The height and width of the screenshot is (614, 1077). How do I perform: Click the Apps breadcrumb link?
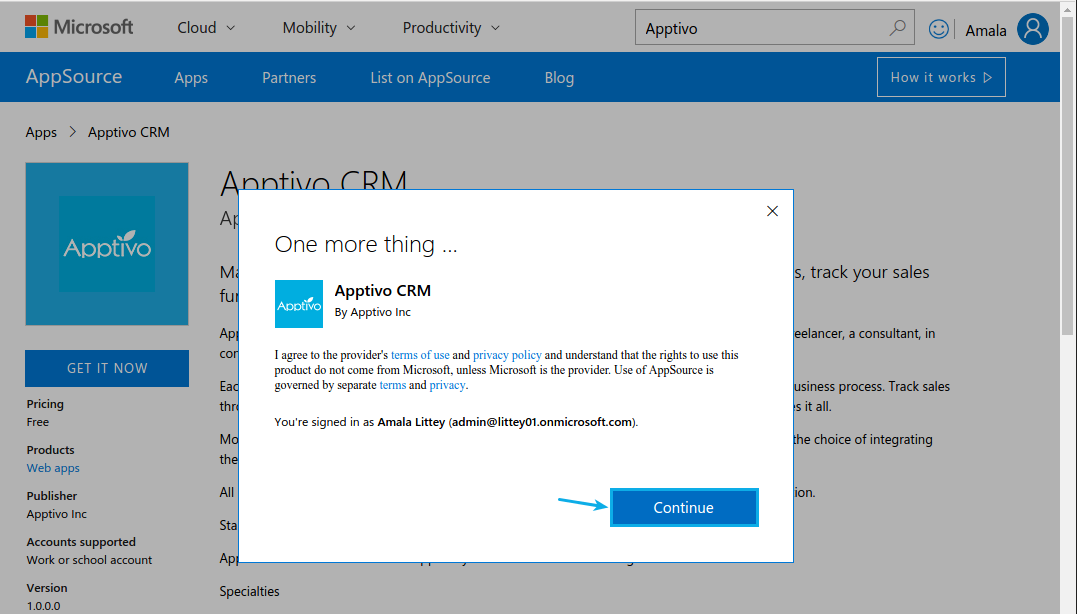pyautogui.click(x=41, y=132)
